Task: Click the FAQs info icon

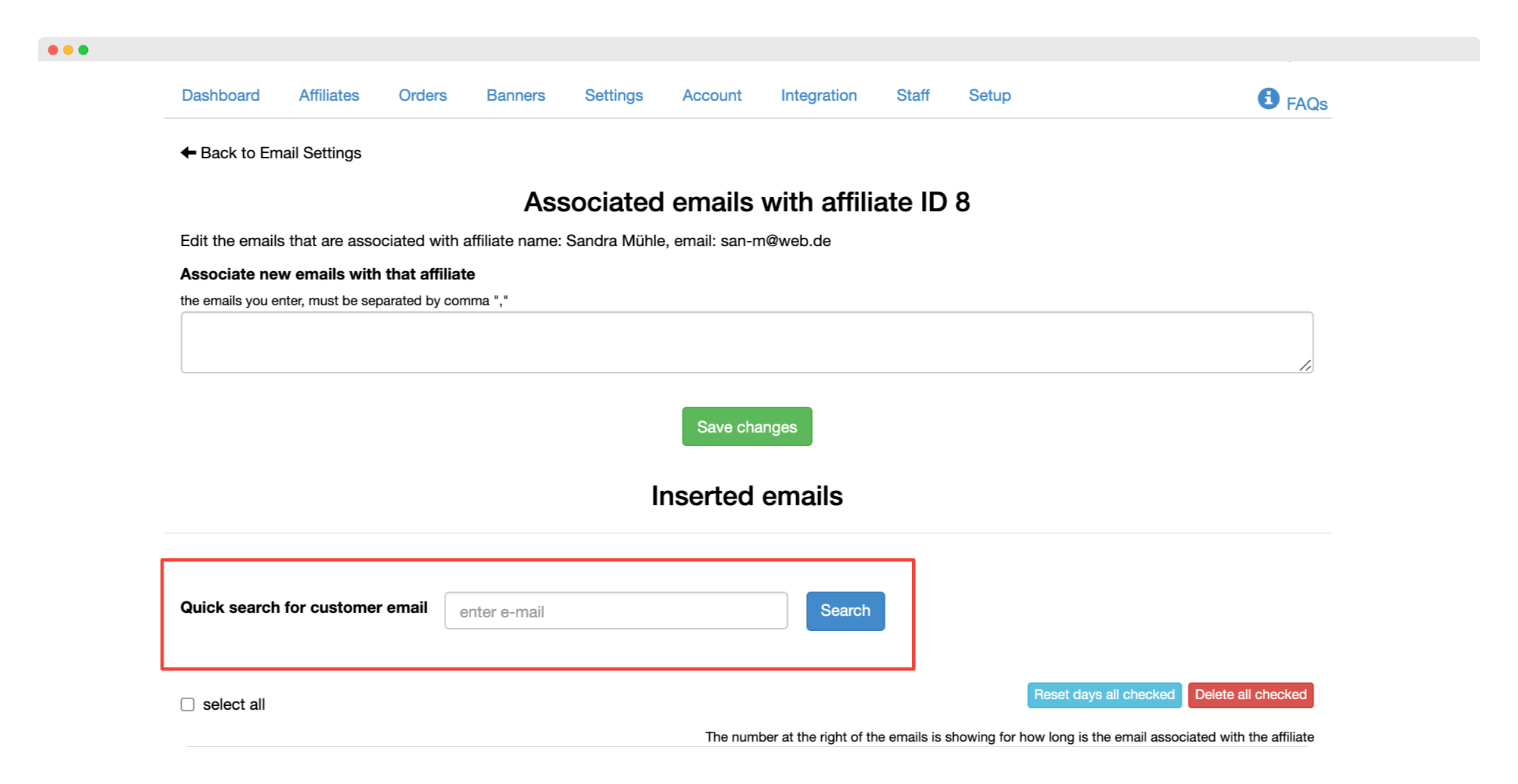Action: click(x=1268, y=98)
